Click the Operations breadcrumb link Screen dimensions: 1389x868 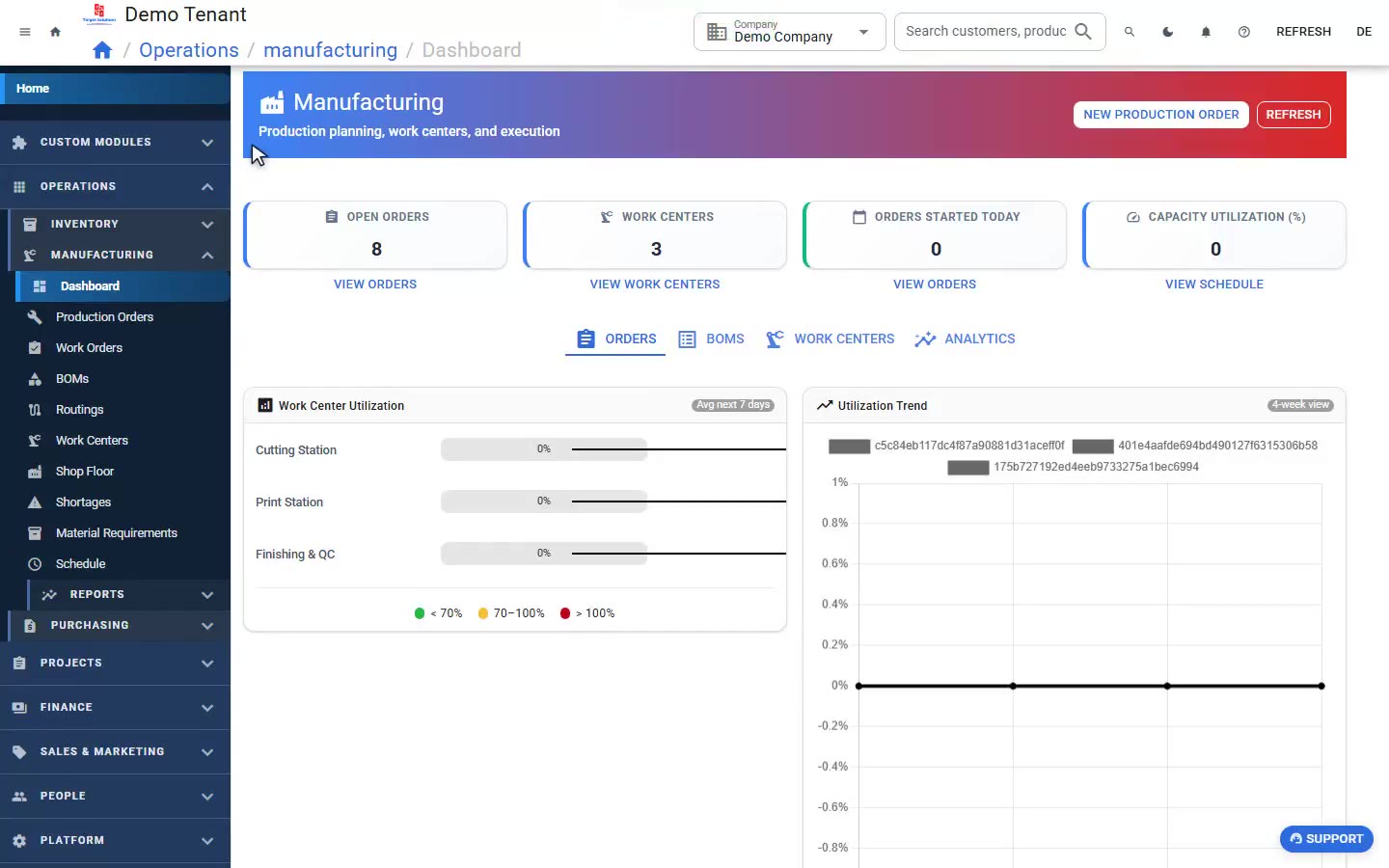189,50
